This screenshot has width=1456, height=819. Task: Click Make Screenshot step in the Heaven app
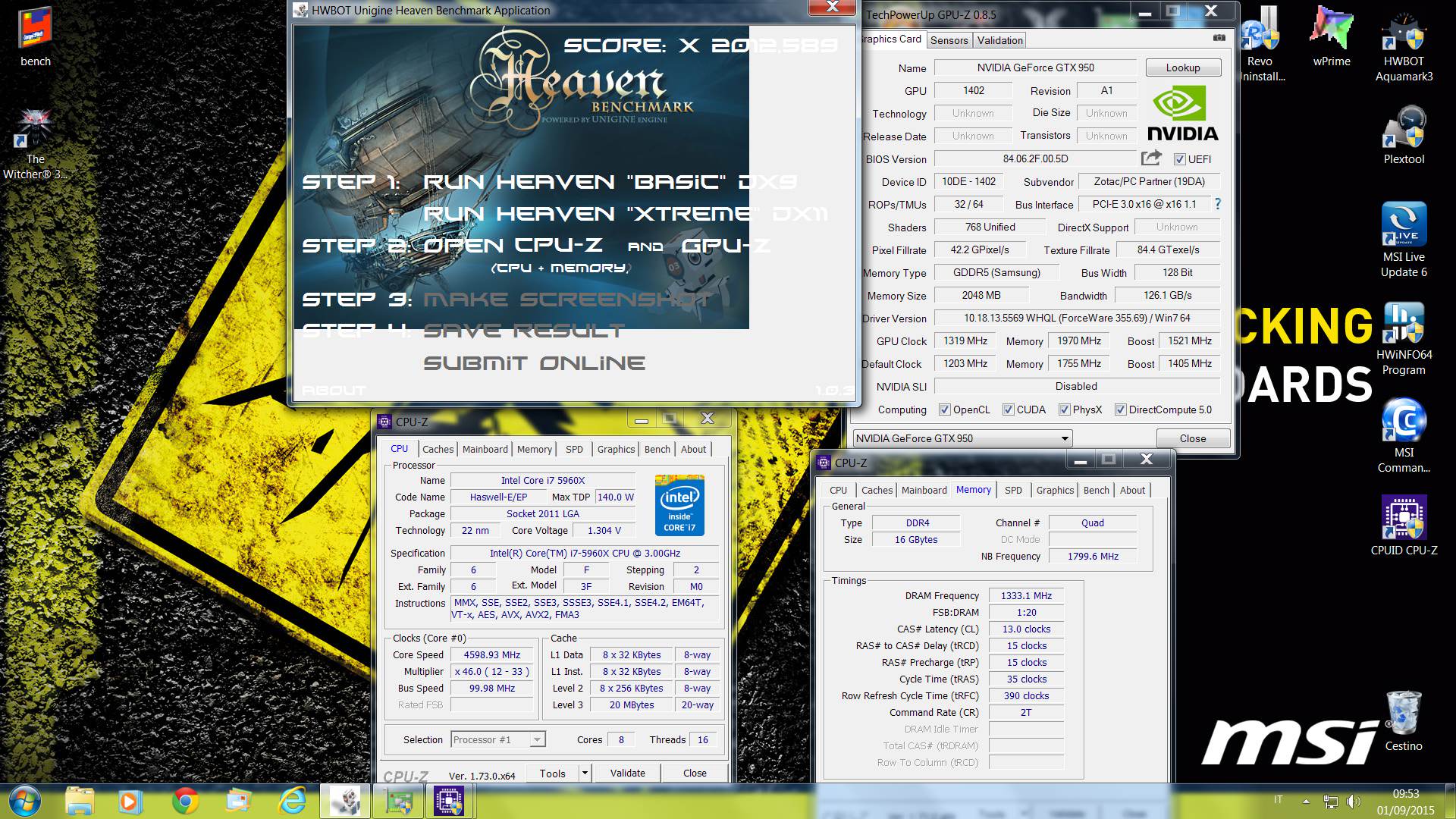point(566,300)
